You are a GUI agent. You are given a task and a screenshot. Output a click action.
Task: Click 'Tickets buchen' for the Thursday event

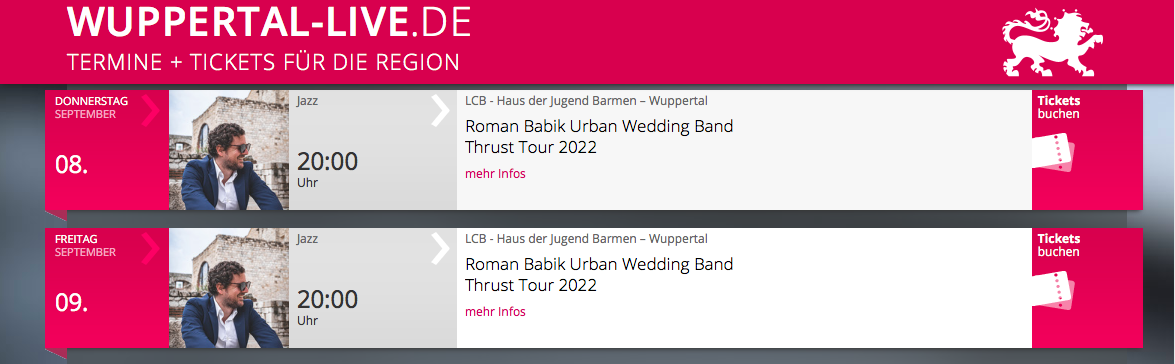1059,107
